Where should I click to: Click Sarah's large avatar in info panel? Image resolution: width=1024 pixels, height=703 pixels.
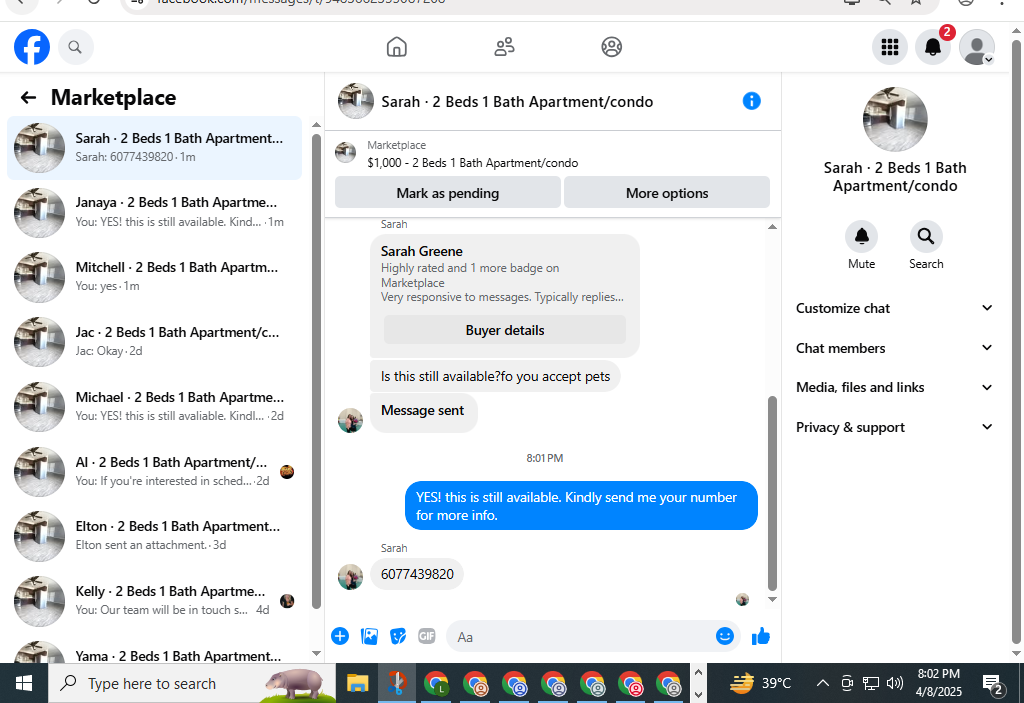click(895, 120)
